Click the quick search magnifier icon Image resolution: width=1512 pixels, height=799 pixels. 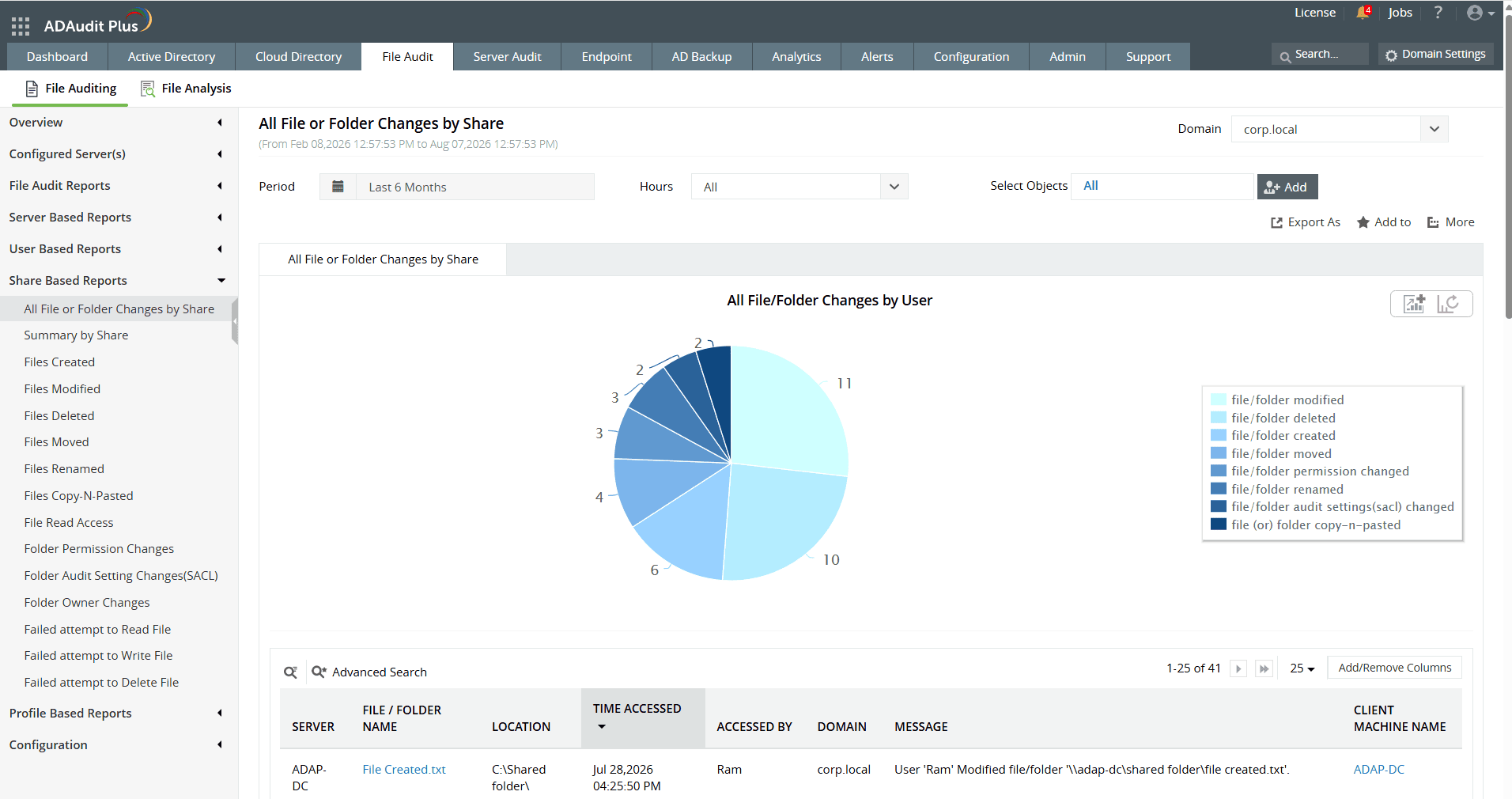pos(291,672)
